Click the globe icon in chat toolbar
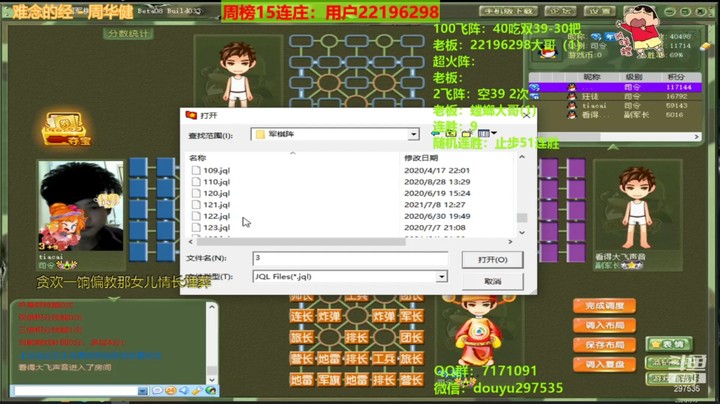720x404 pixels. click(x=211, y=391)
